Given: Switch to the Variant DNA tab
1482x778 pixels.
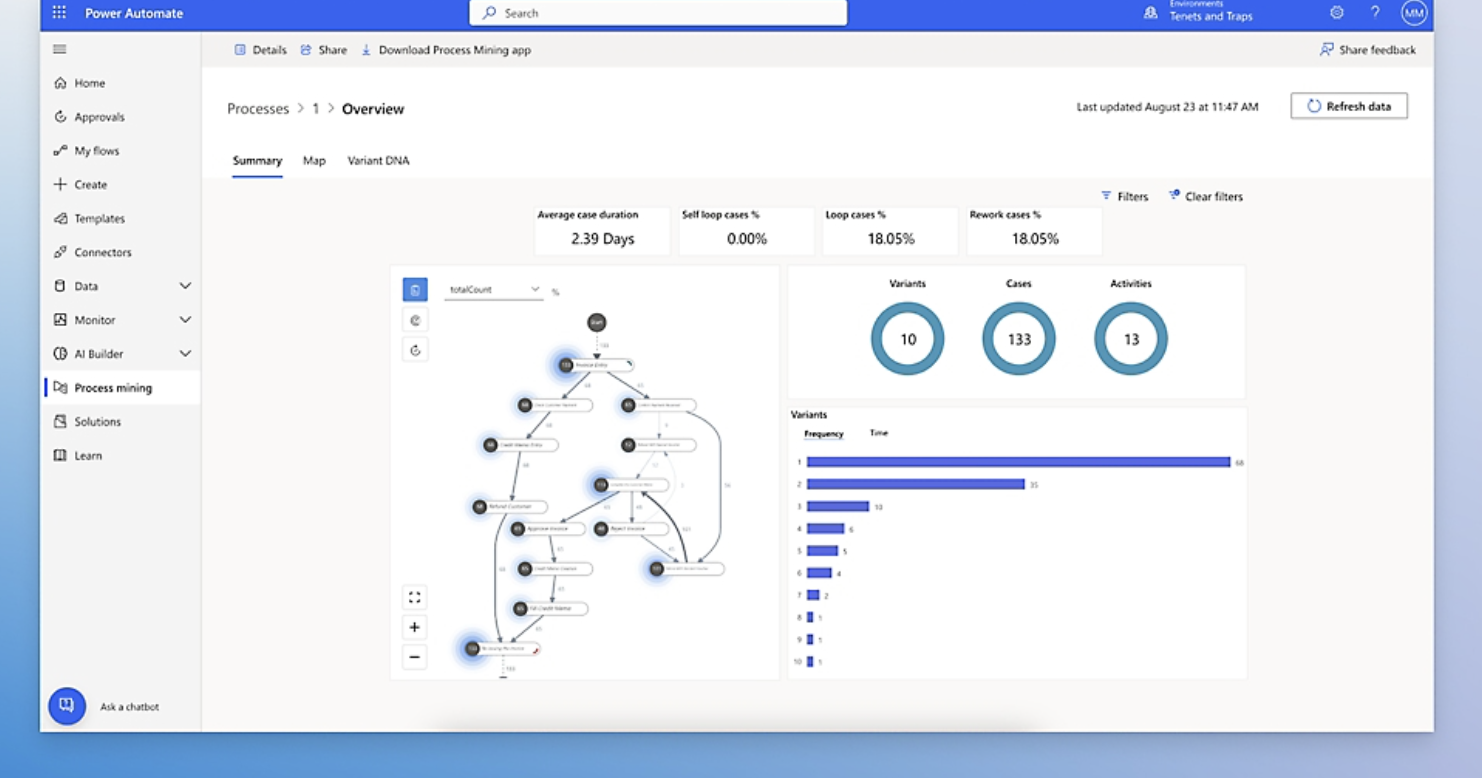Looking at the screenshot, I should click(x=378, y=161).
